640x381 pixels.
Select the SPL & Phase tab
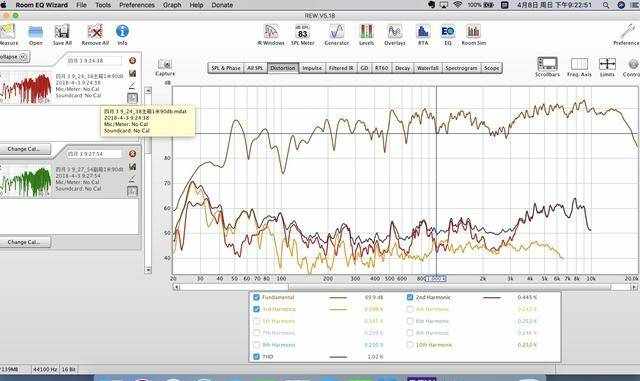pyautogui.click(x=226, y=68)
